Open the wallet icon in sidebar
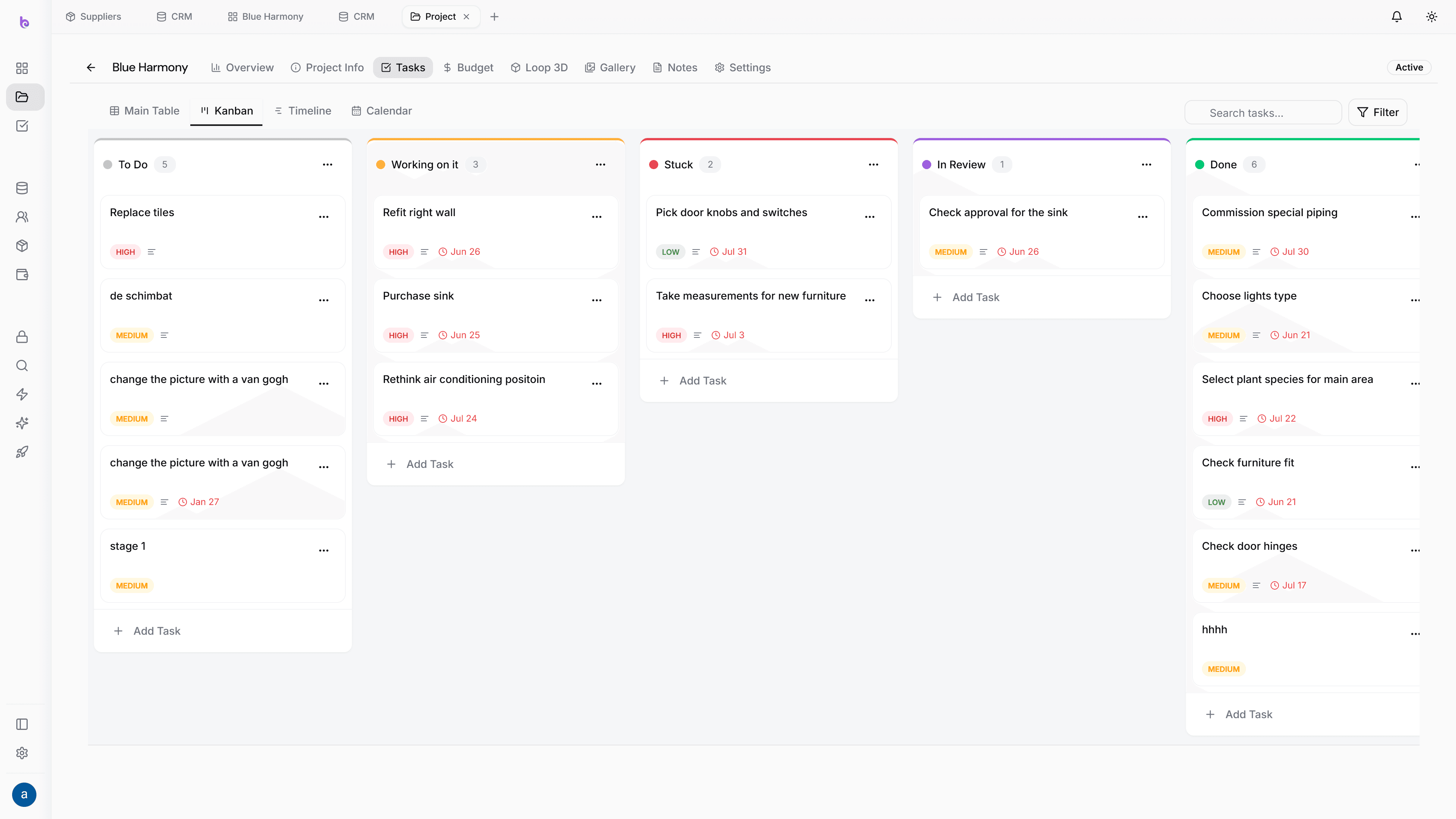The image size is (1456, 819). (22, 275)
